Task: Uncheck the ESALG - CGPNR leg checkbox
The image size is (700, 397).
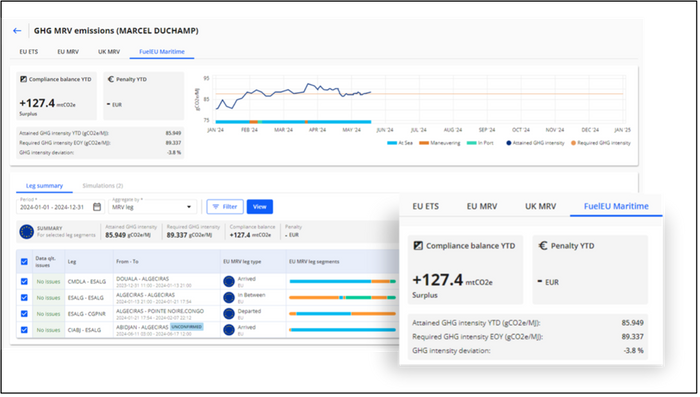Action: [24, 313]
